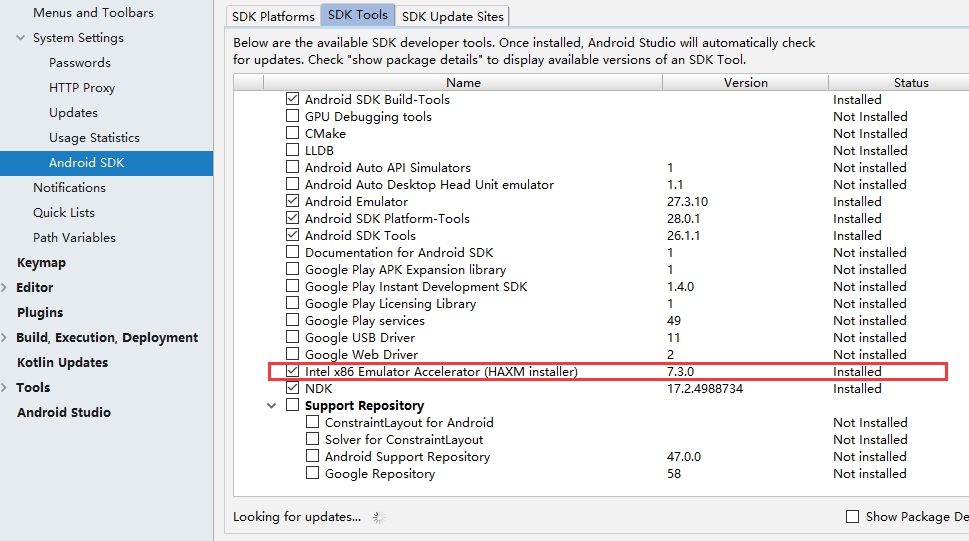Image resolution: width=969 pixels, height=541 pixels.
Task: Expand the Tools settings node
Action: 4,388
